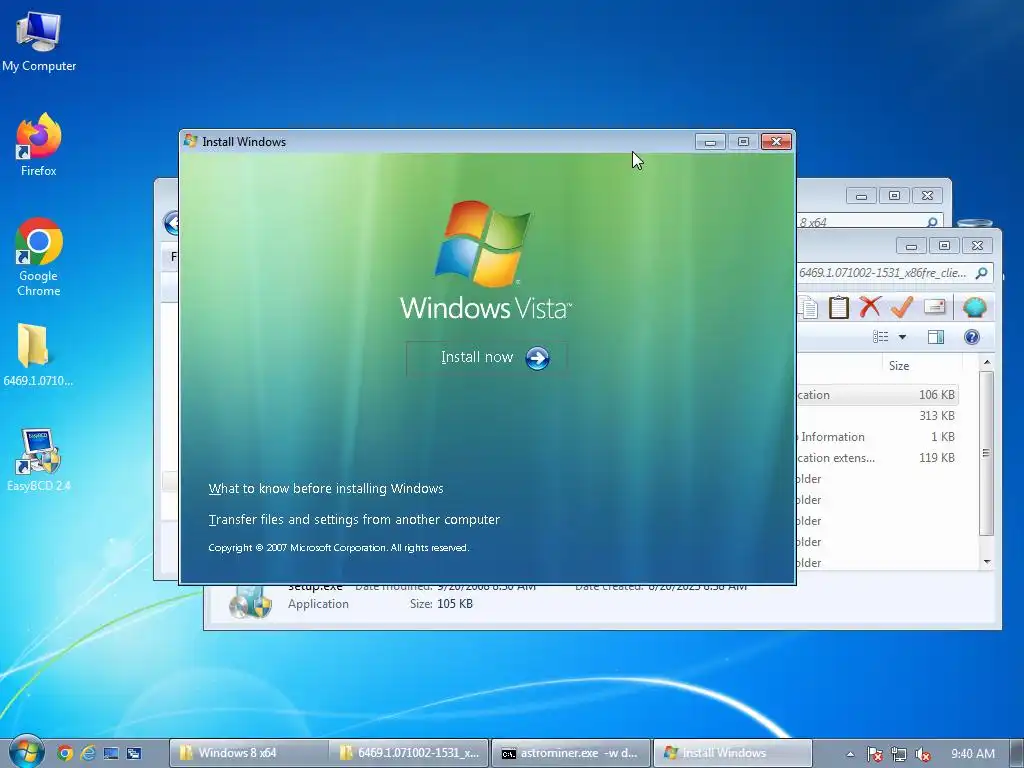Toggle the preview pane icon
The width and height of the screenshot is (1024, 768).
pos(936,337)
